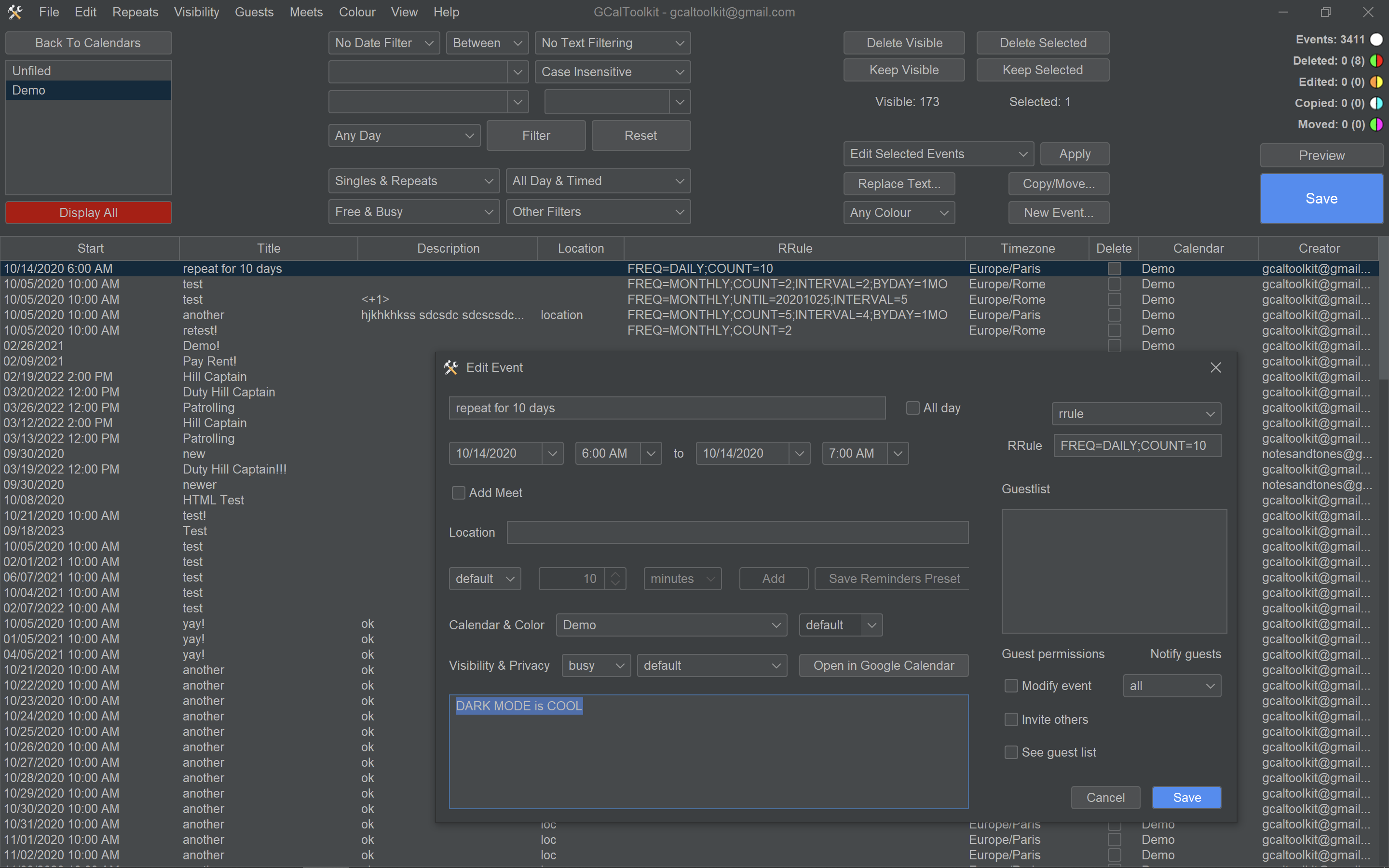Check the See guest list permission
Image resolution: width=1389 pixels, height=868 pixels.
pyautogui.click(x=1011, y=753)
